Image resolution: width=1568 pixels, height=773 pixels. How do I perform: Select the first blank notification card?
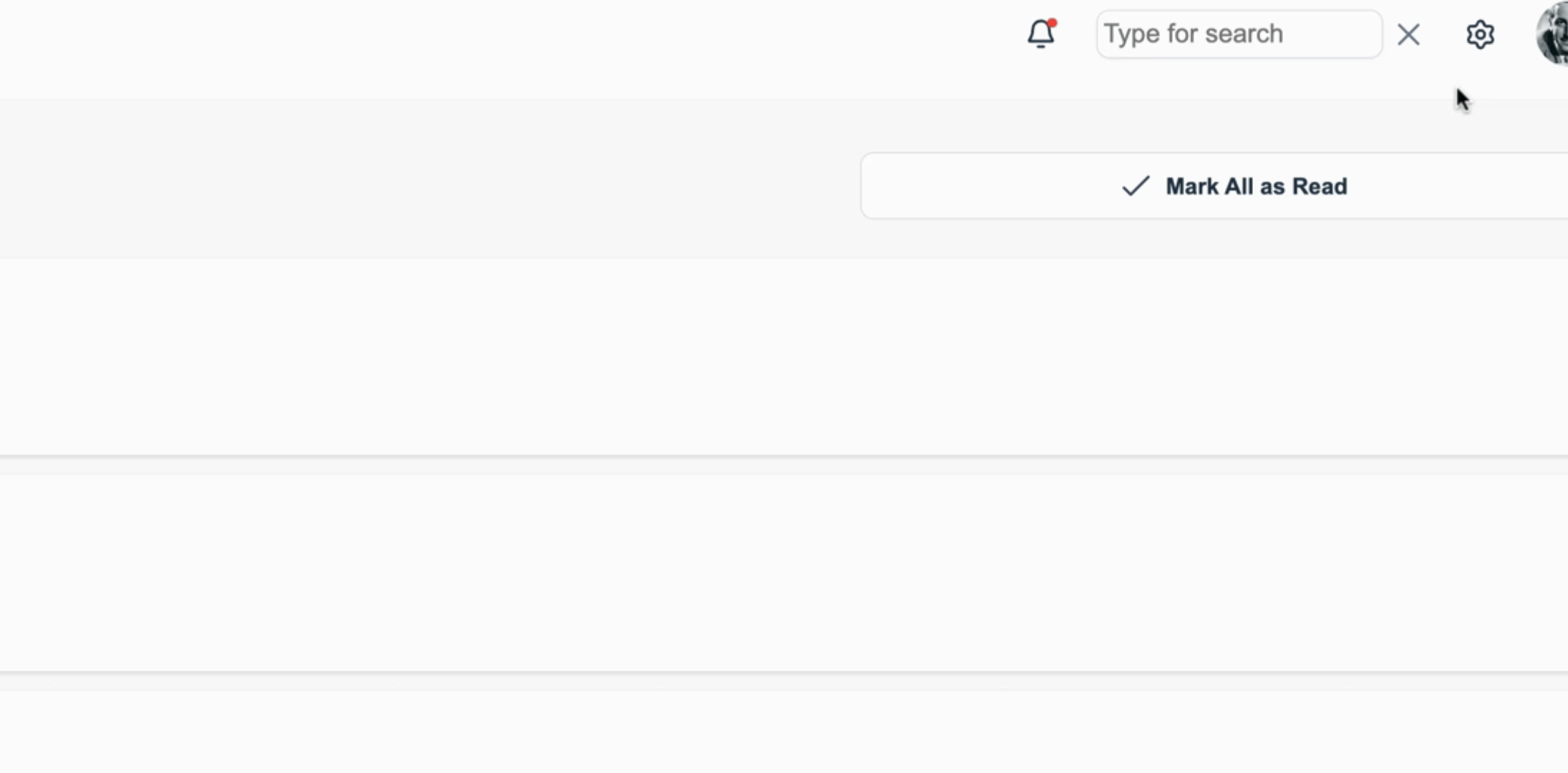pyautogui.click(x=784, y=356)
